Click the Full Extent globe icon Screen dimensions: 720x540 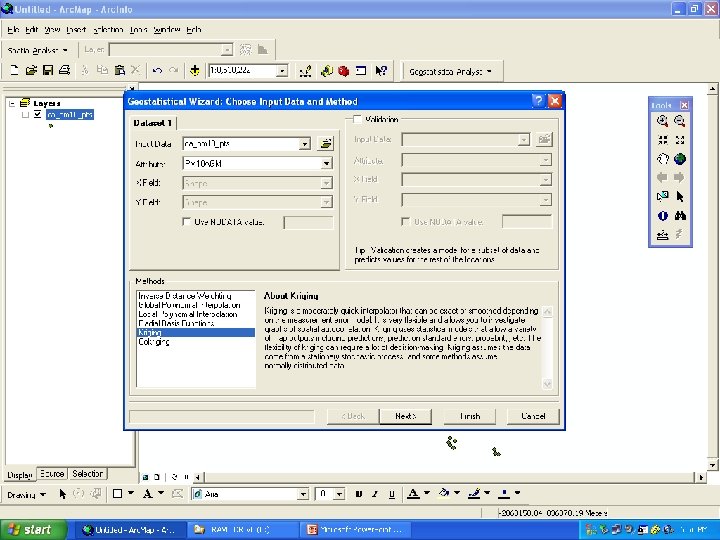(680, 159)
